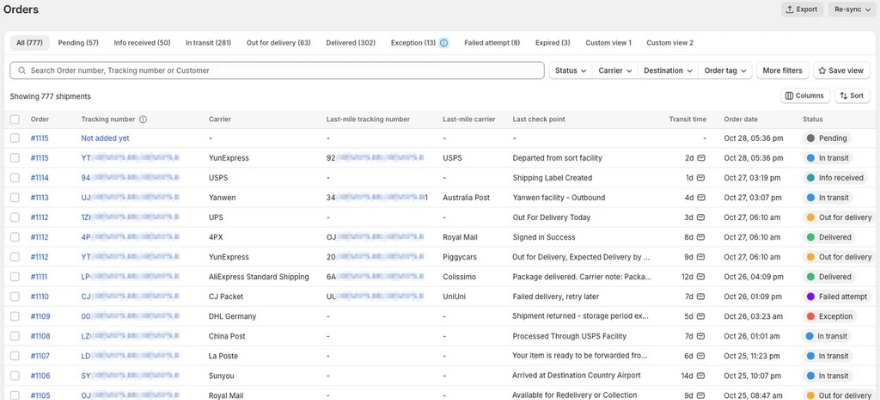Select checkbox for order #1110 CJ Packet
This screenshot has width=880, height=400.
point(15,296)
